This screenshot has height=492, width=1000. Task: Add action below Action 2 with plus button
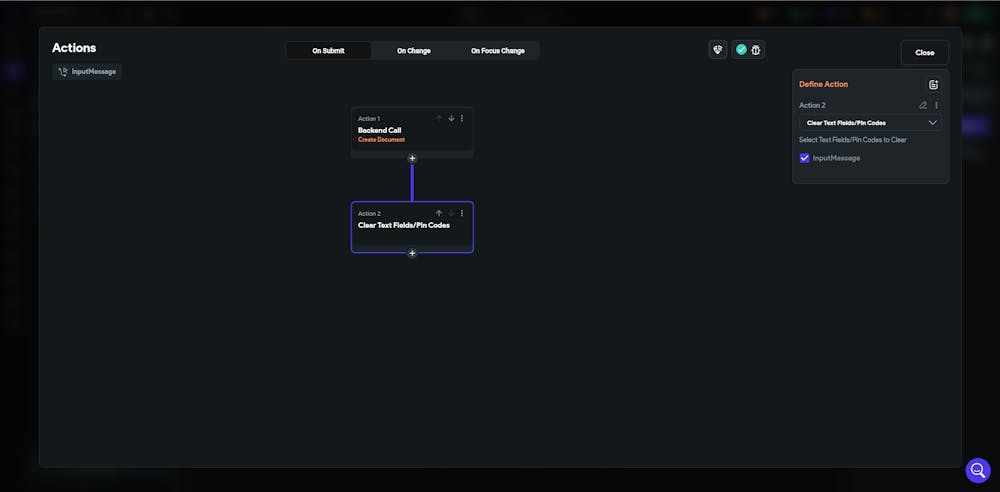(412, 253)
